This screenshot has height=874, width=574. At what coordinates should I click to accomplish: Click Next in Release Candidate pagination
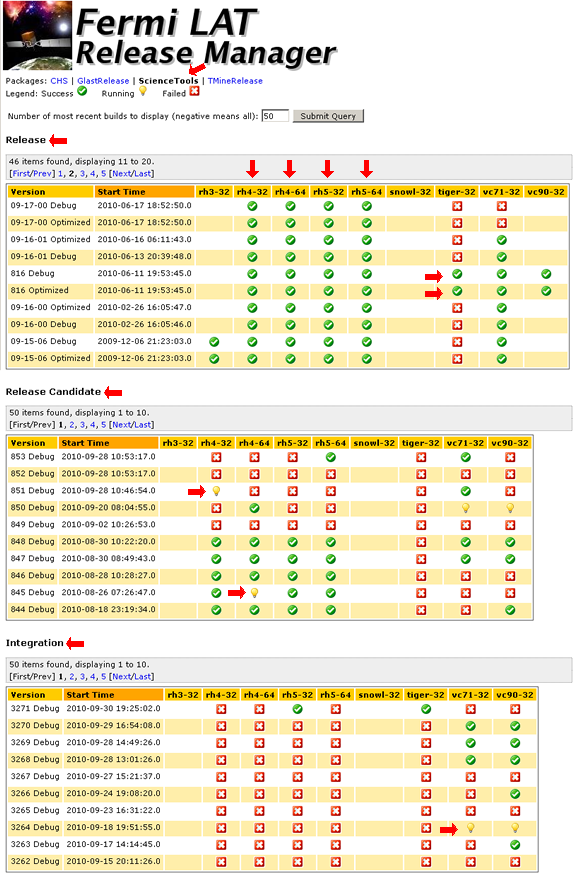[121, 425]
